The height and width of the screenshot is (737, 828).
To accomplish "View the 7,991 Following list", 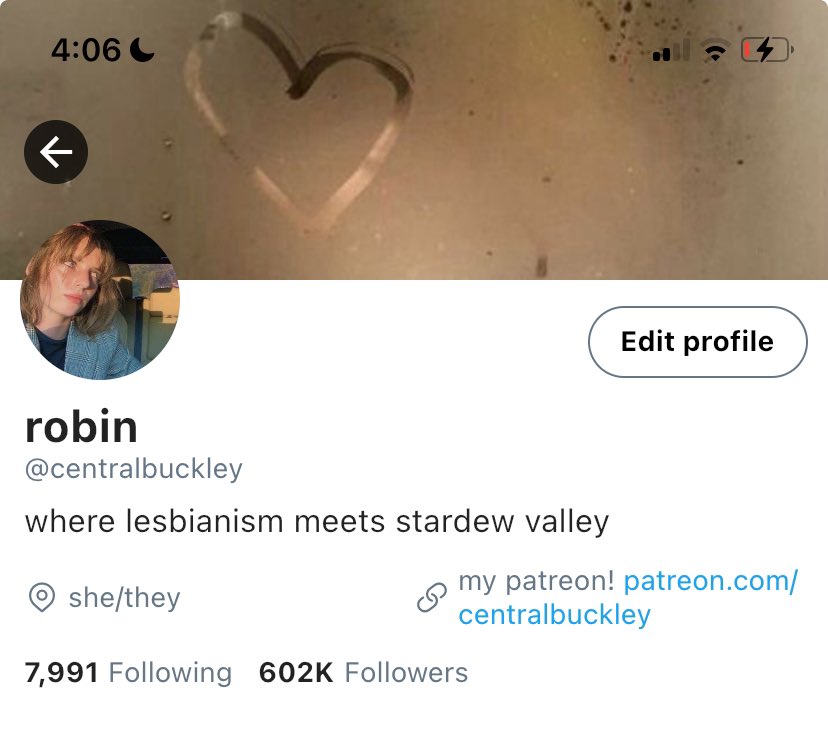I will [x=128, y=673].
